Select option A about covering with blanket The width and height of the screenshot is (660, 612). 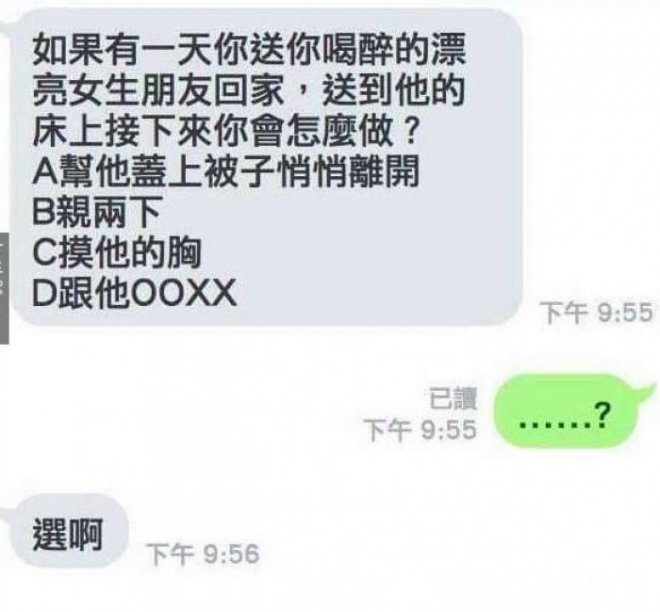pyautogui.click(x=226, y=171)
